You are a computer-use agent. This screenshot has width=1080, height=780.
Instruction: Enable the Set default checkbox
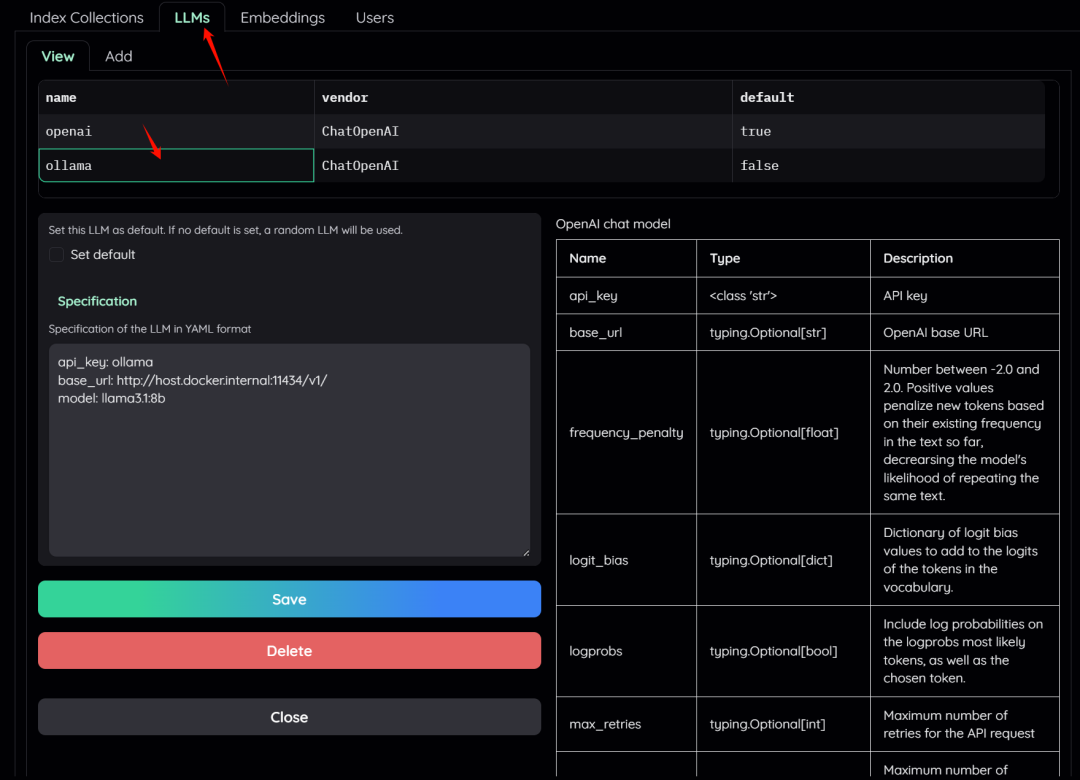coord(56,254)
